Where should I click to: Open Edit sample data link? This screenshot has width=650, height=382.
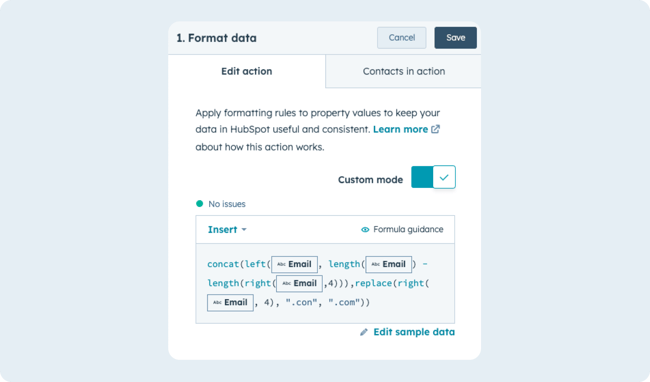point(414,332)
